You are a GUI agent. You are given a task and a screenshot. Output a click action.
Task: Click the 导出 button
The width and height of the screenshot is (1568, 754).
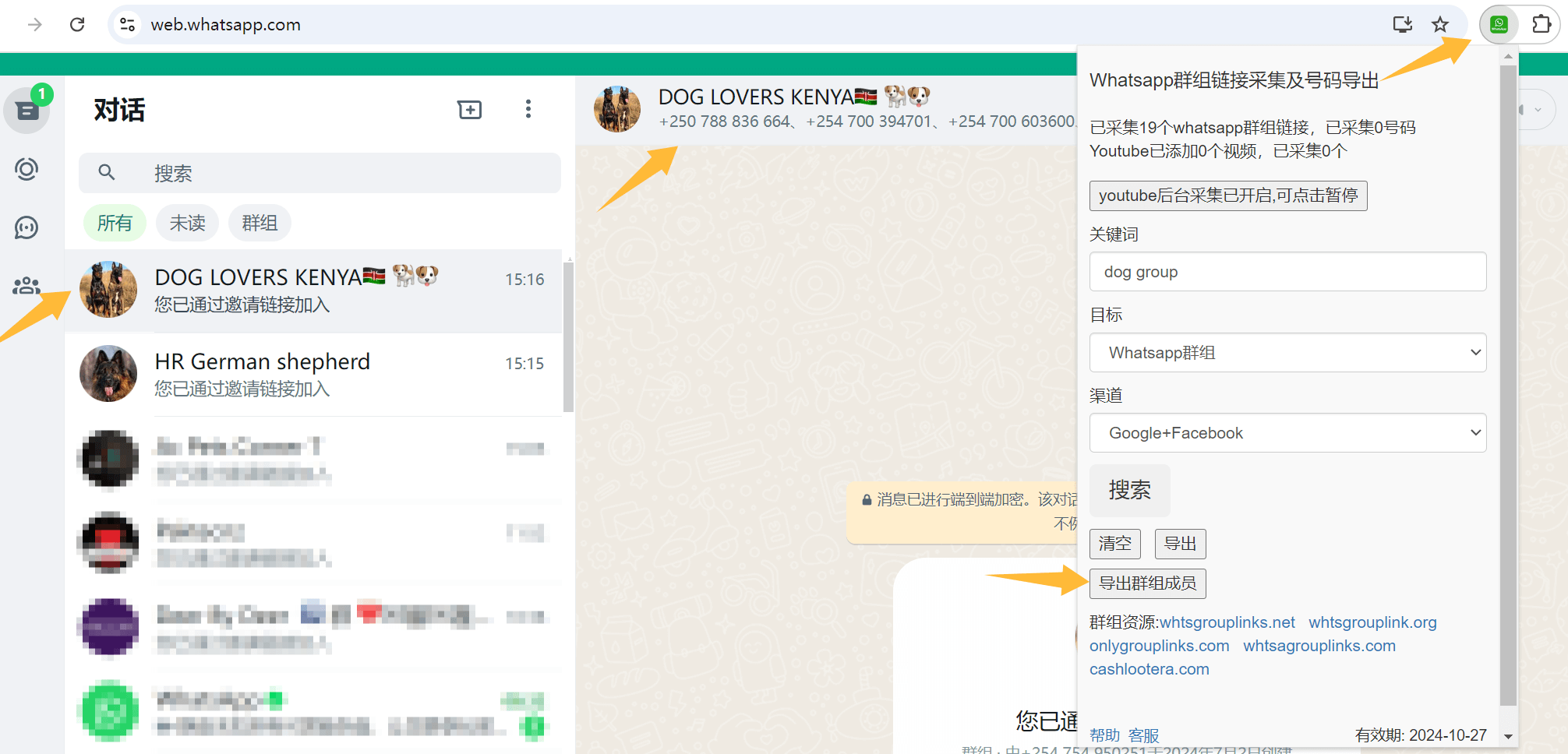click(x=1180, y=544)
